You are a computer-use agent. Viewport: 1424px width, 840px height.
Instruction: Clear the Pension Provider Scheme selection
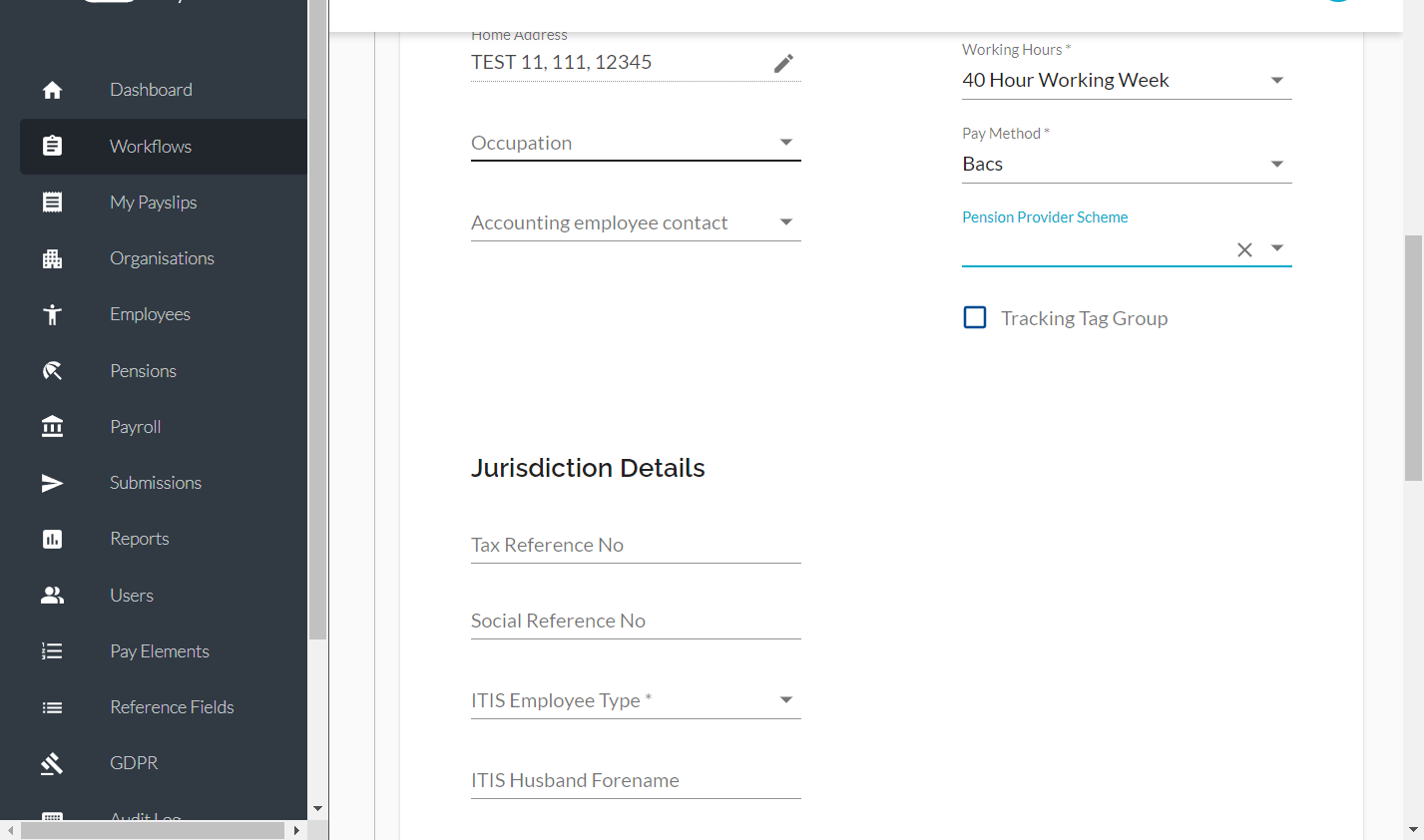click(x=1244, y=249)
